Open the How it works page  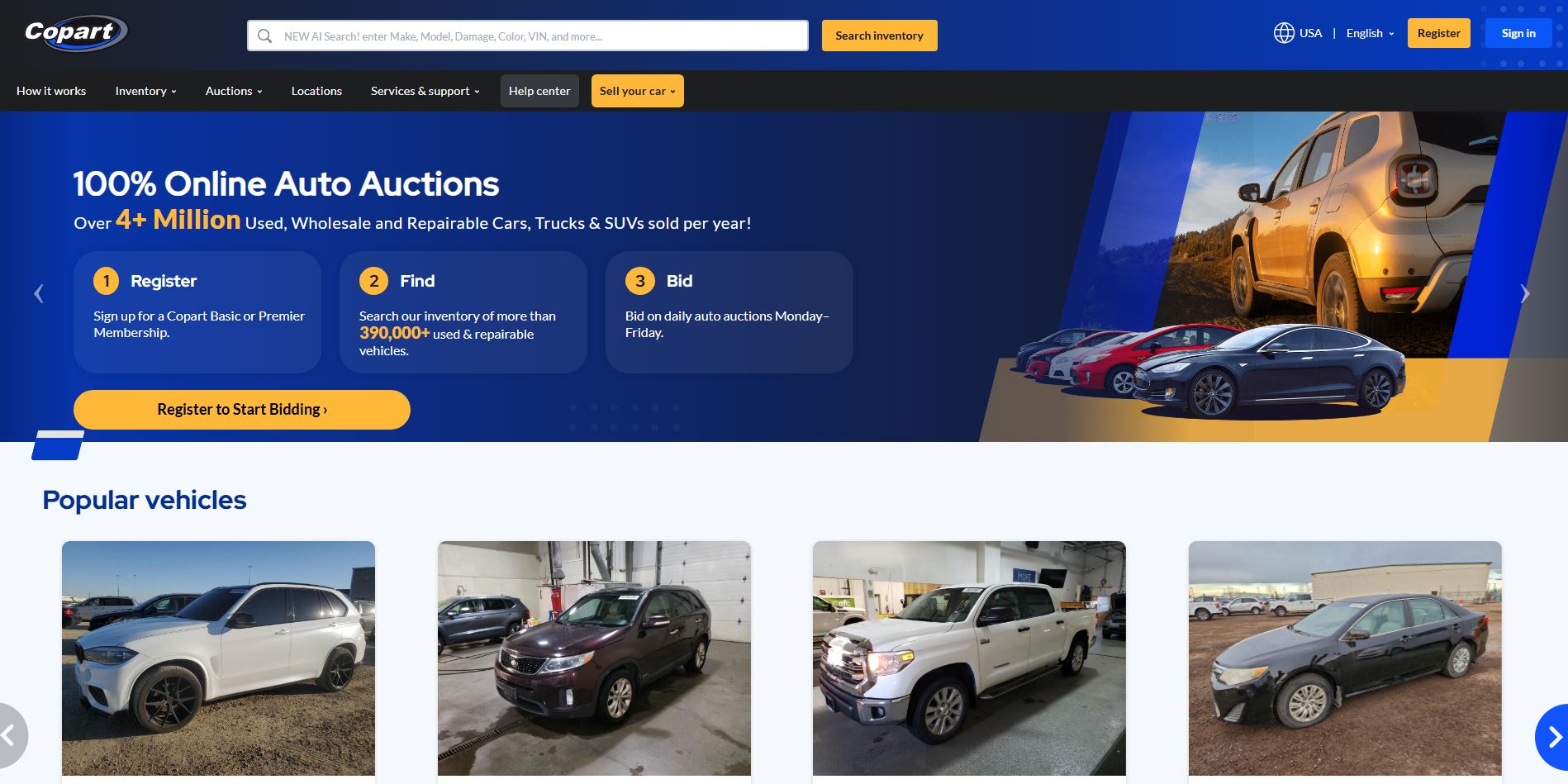(51, 91)
